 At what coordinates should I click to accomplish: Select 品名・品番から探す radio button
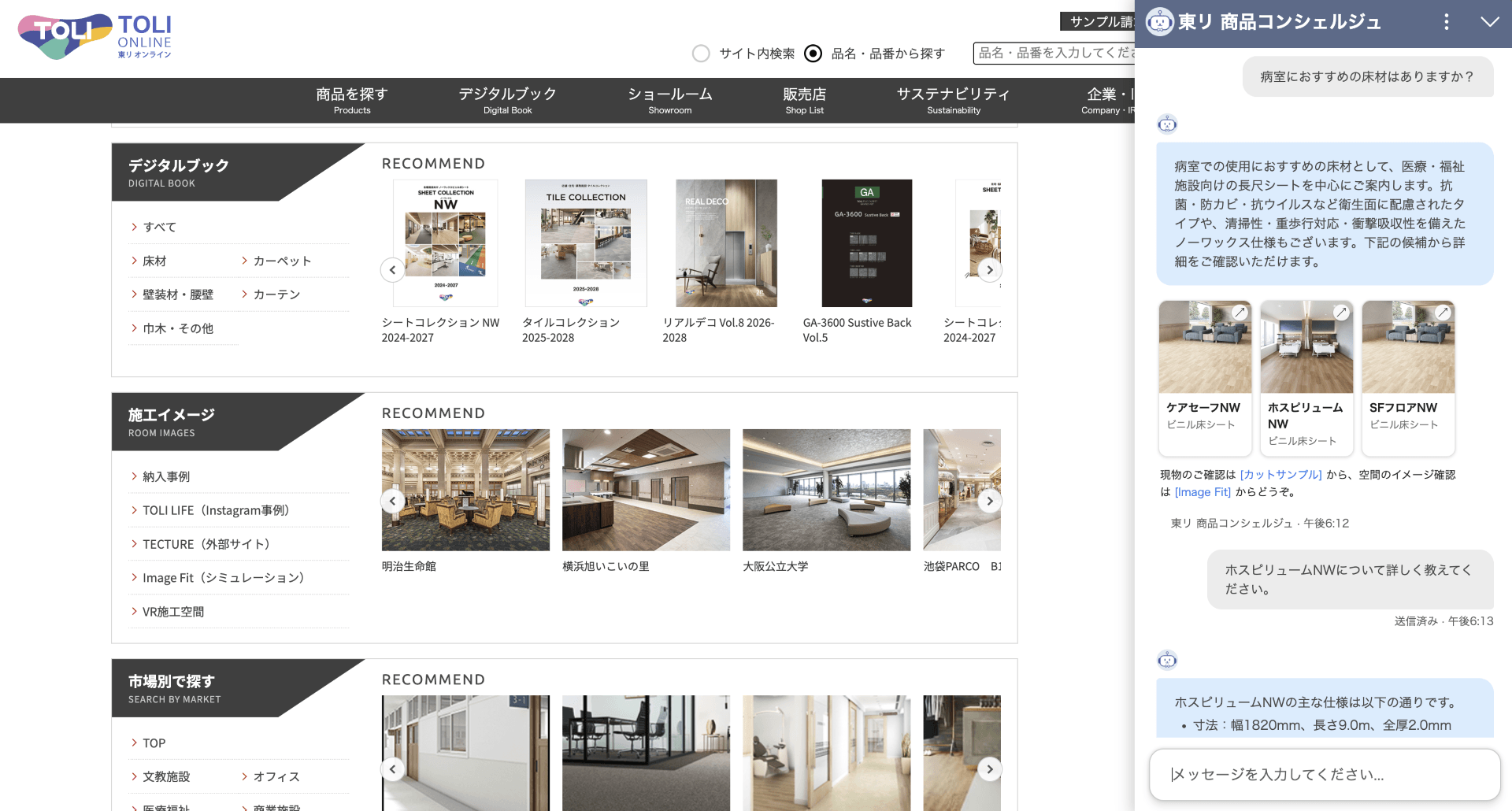[813, 54]
